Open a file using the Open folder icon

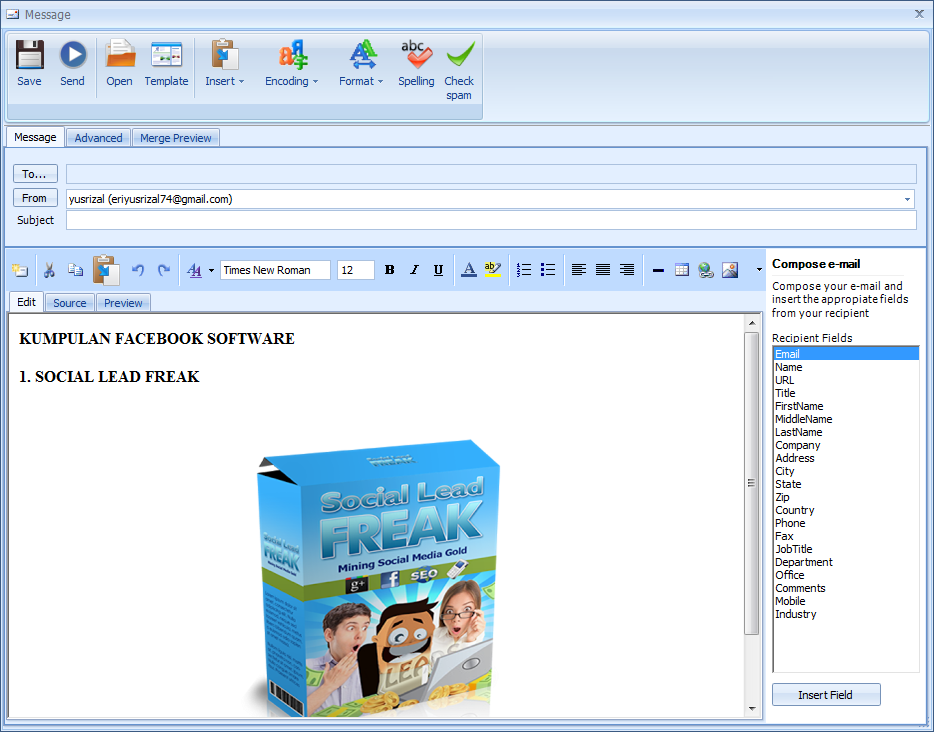tap(120, 55)
